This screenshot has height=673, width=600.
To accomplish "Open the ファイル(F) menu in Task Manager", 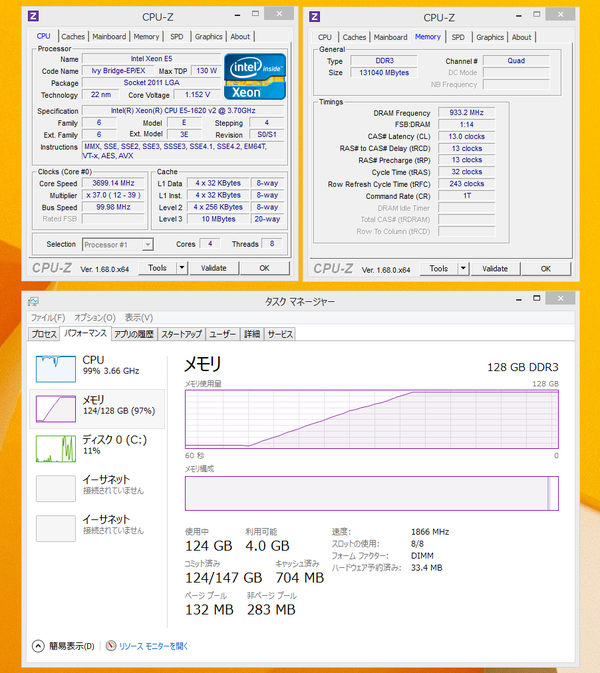I will [x=48, y=318].
